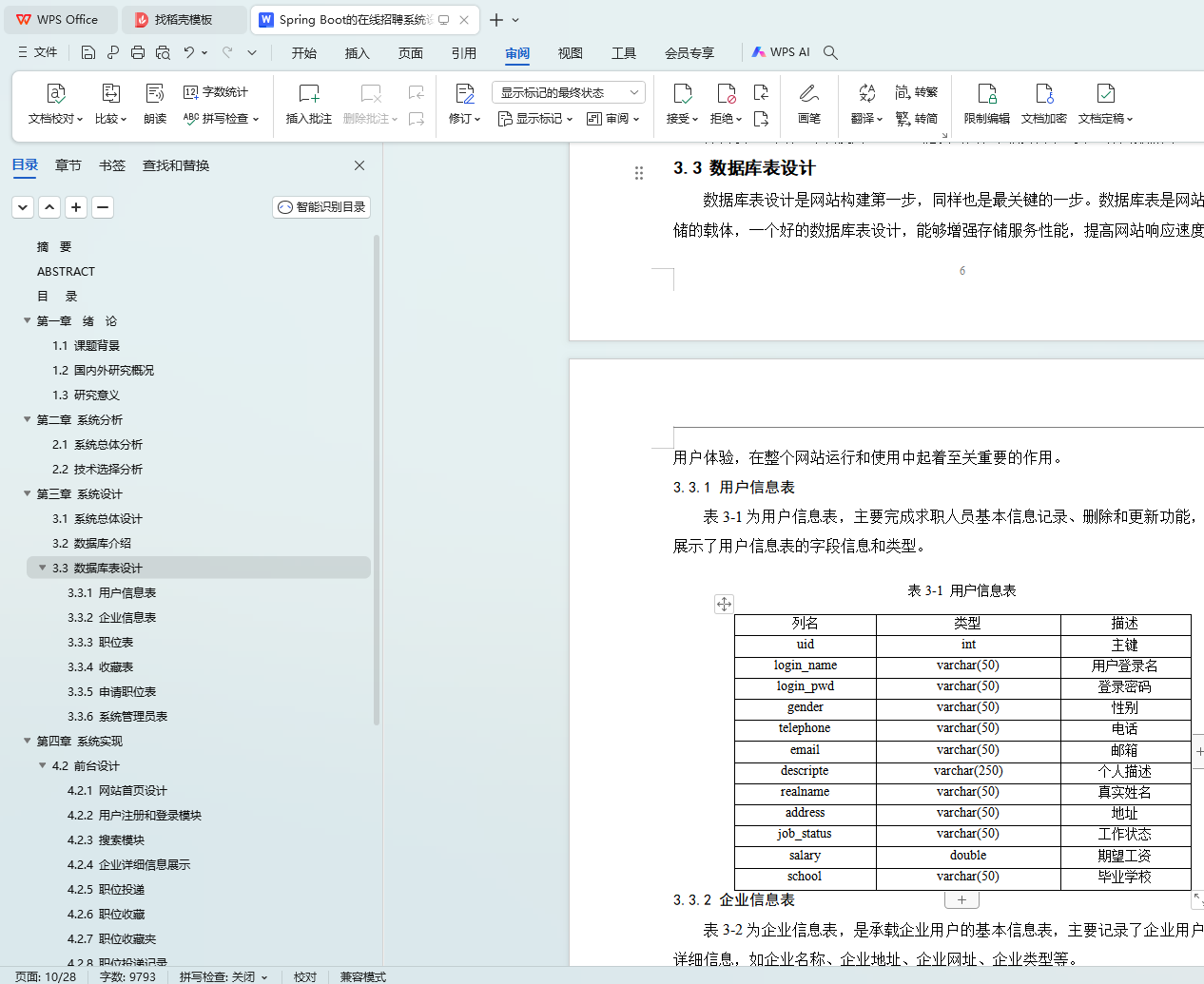Open the 拼写检查 status bar dropdown
Viewport: 1204px width, 984px height.
pos(223,976)
